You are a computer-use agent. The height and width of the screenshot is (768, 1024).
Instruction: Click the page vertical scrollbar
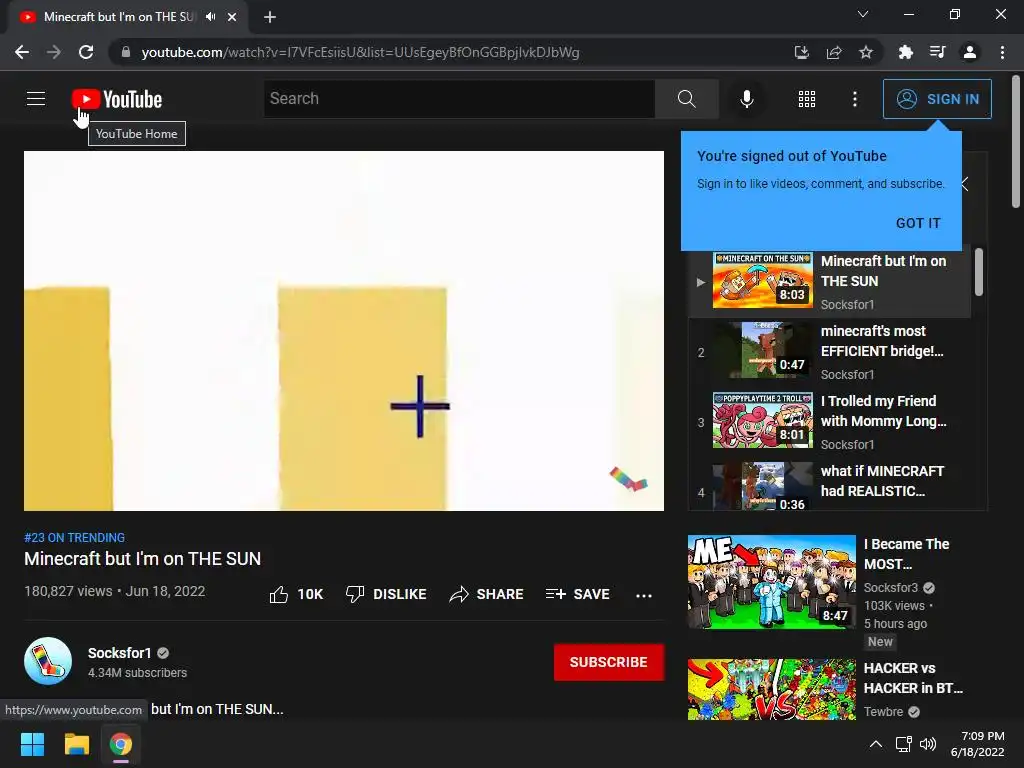(1016, 142)
